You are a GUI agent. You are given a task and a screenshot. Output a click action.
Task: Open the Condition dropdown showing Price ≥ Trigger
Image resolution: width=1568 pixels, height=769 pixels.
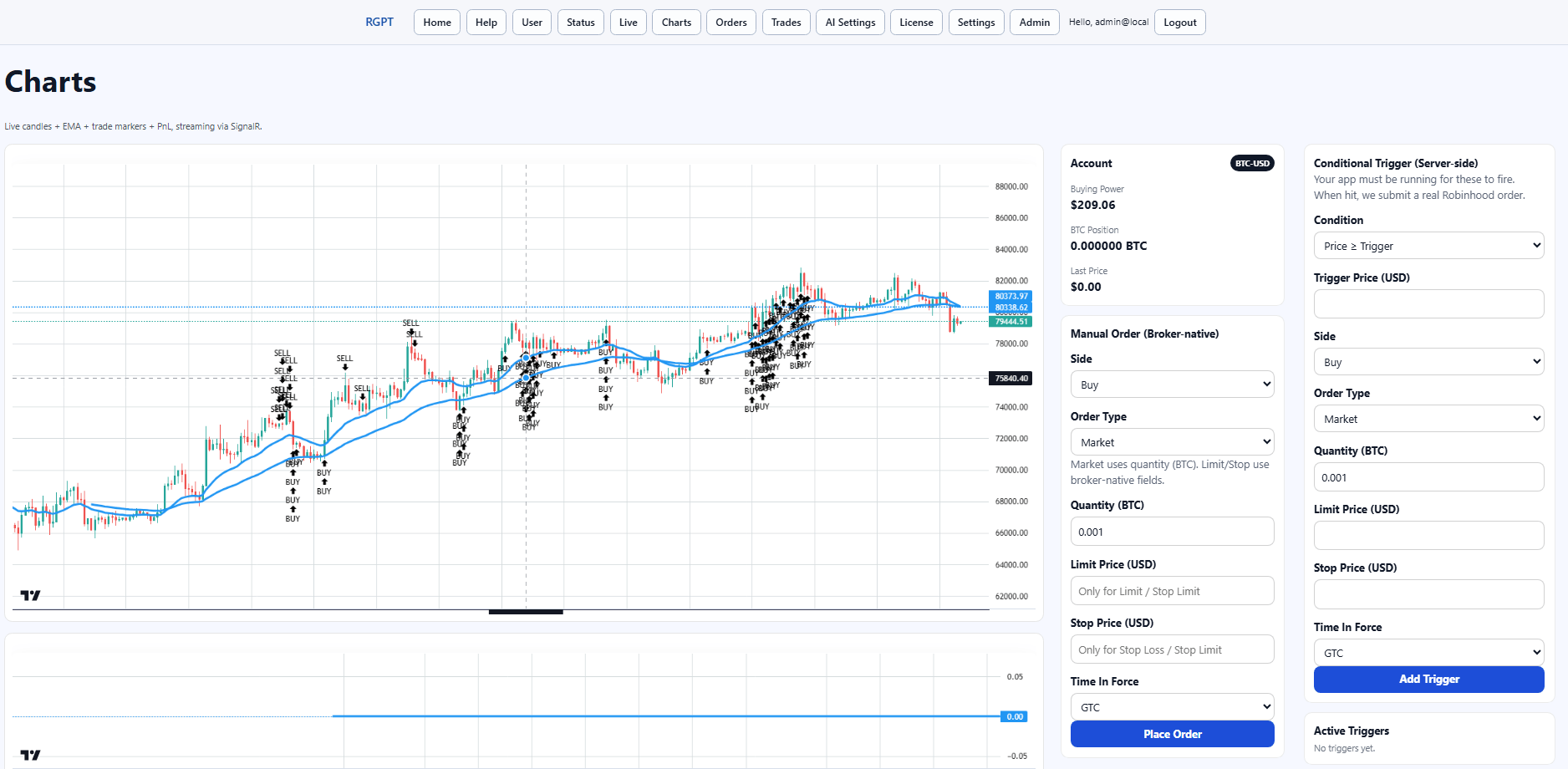tap(1428, 246)
